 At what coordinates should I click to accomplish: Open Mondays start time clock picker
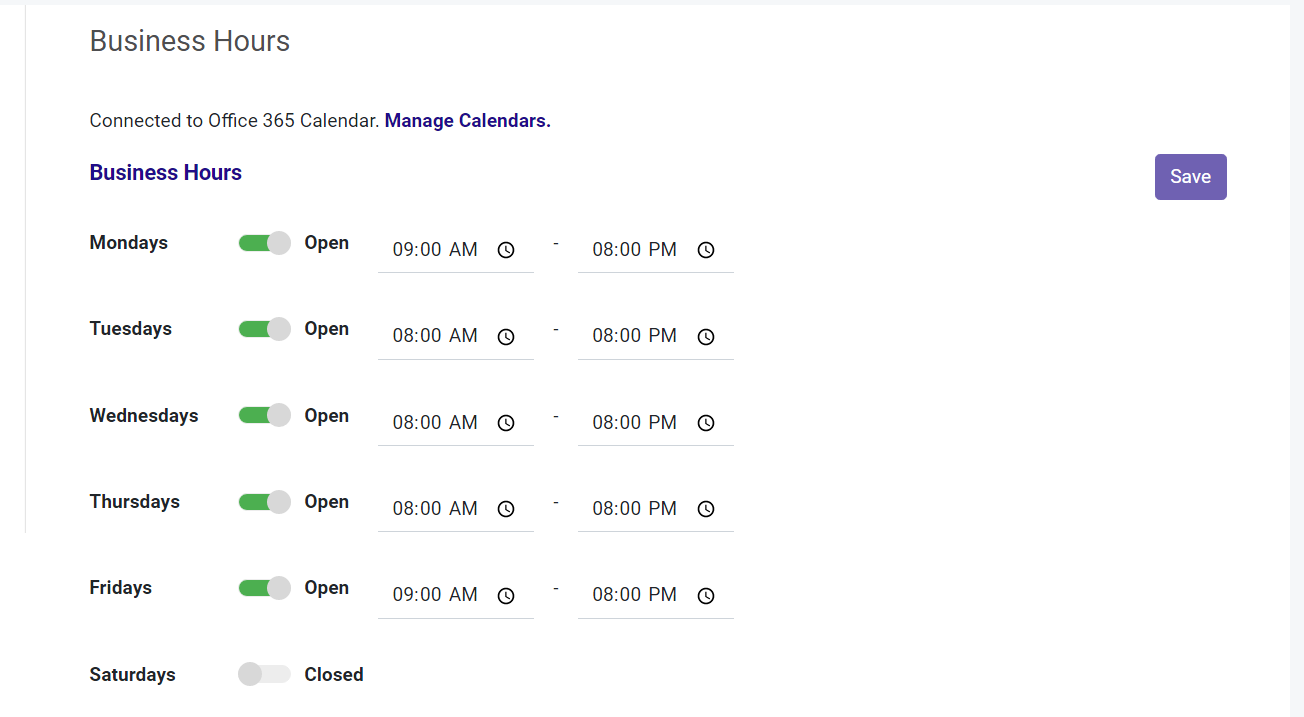(x=506, y=250)
